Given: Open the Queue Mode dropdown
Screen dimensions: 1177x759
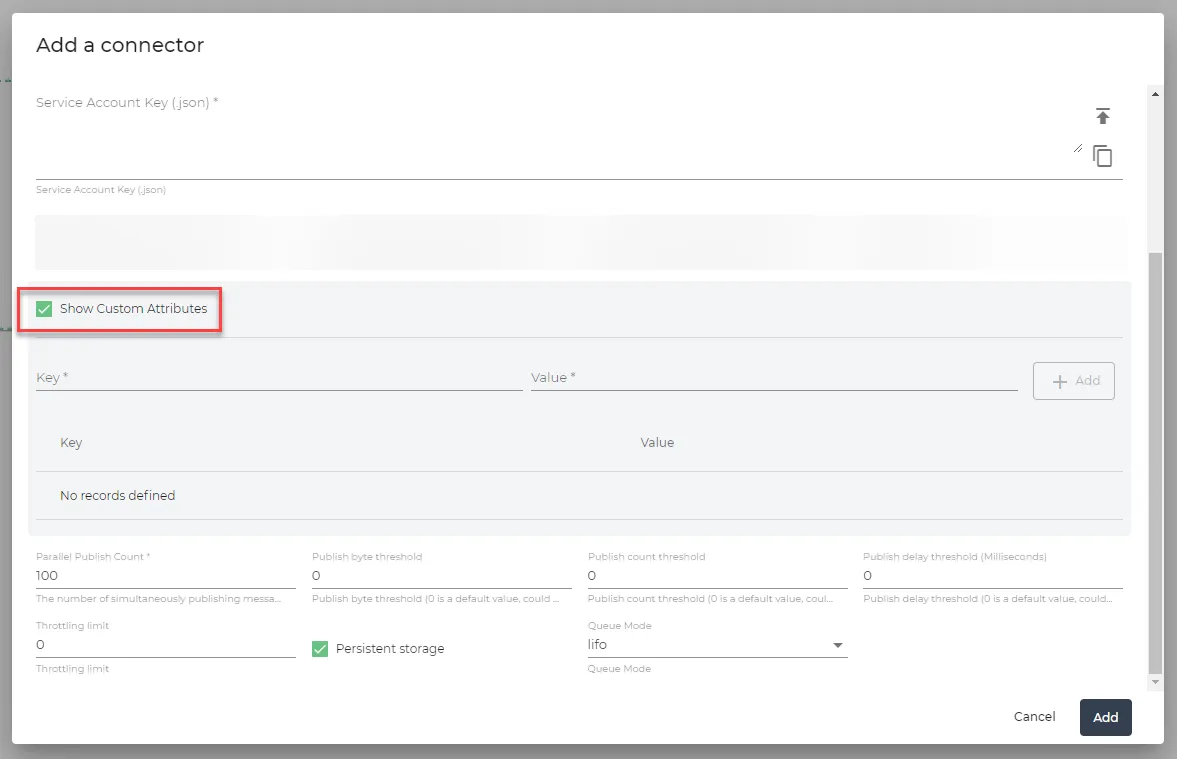Looking at the screenshot, I should click(x=717, y=645).
